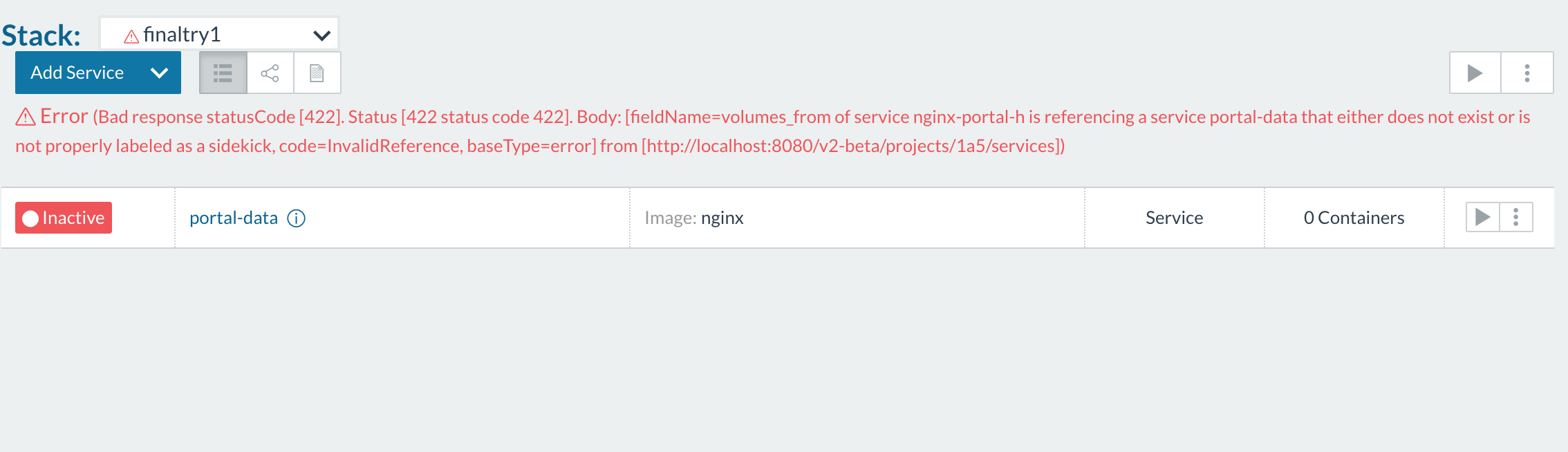
Task: Open the portal-data row actions menu
Action: pos(1515,217)
